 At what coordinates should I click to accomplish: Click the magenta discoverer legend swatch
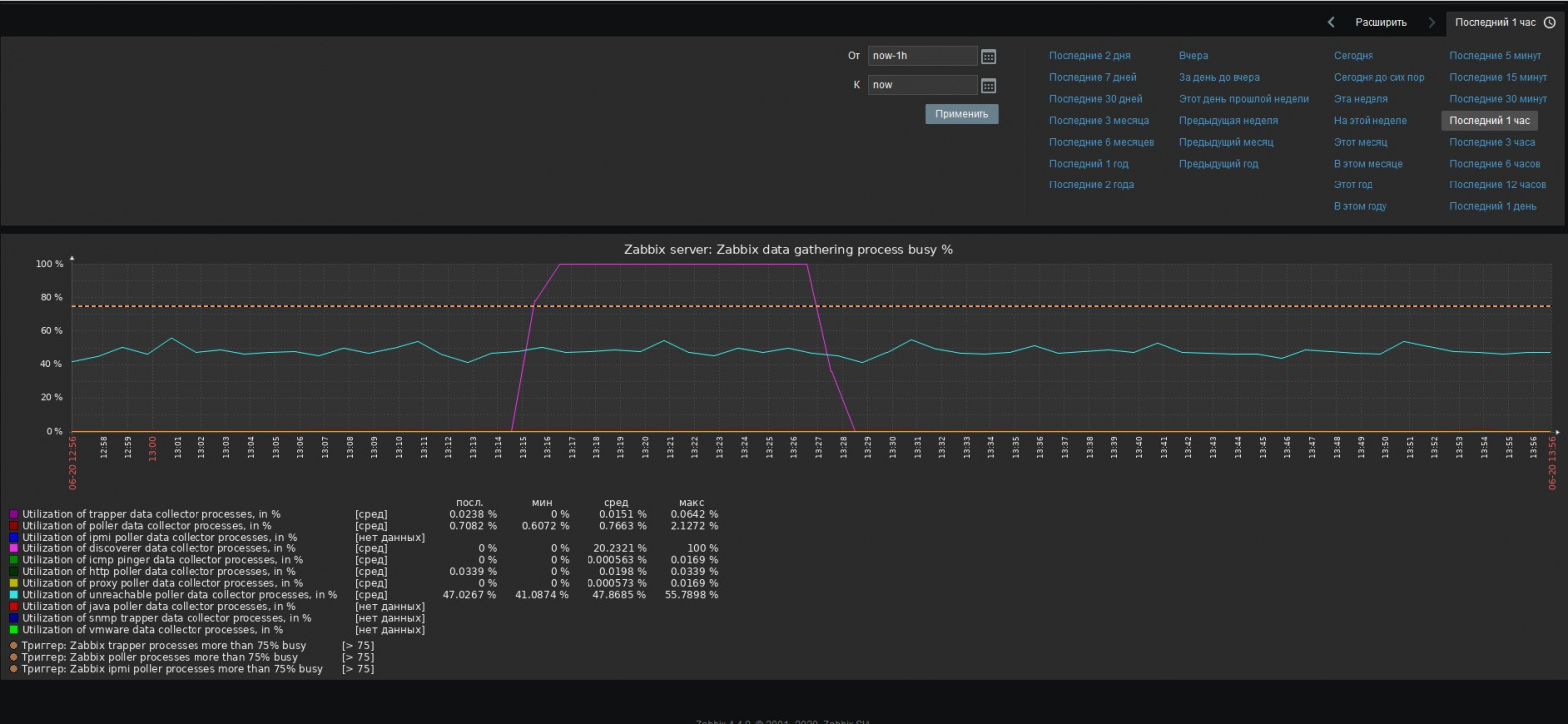pyautogui.click(x=14, y=548)
